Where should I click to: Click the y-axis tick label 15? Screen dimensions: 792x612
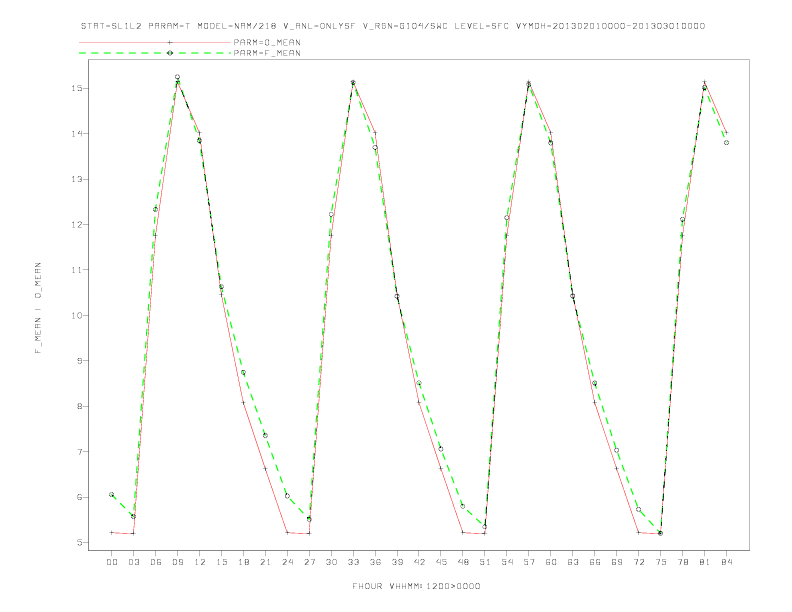coord(77,88)
